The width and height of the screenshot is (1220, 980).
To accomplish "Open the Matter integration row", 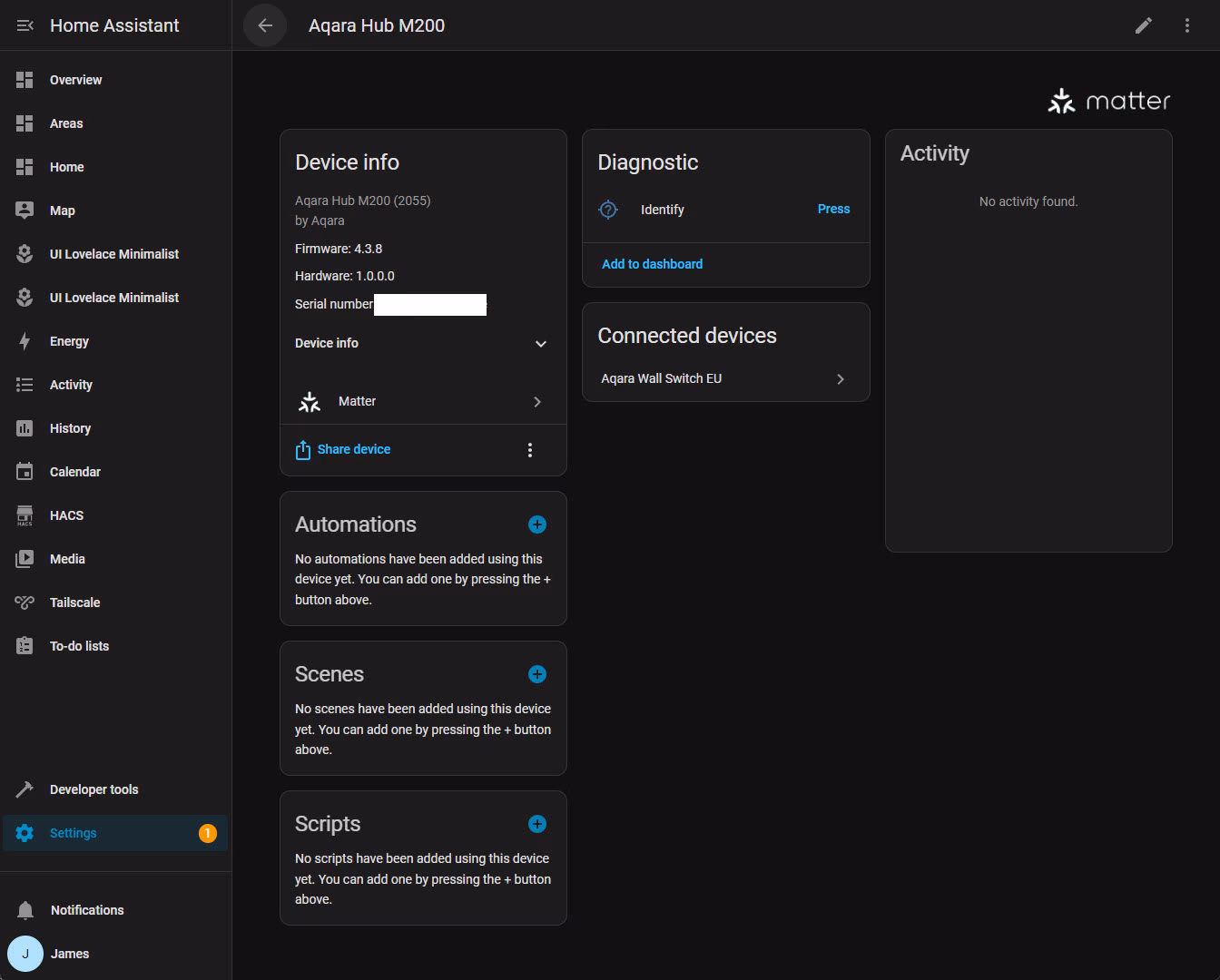I will (x=423, y=401).
